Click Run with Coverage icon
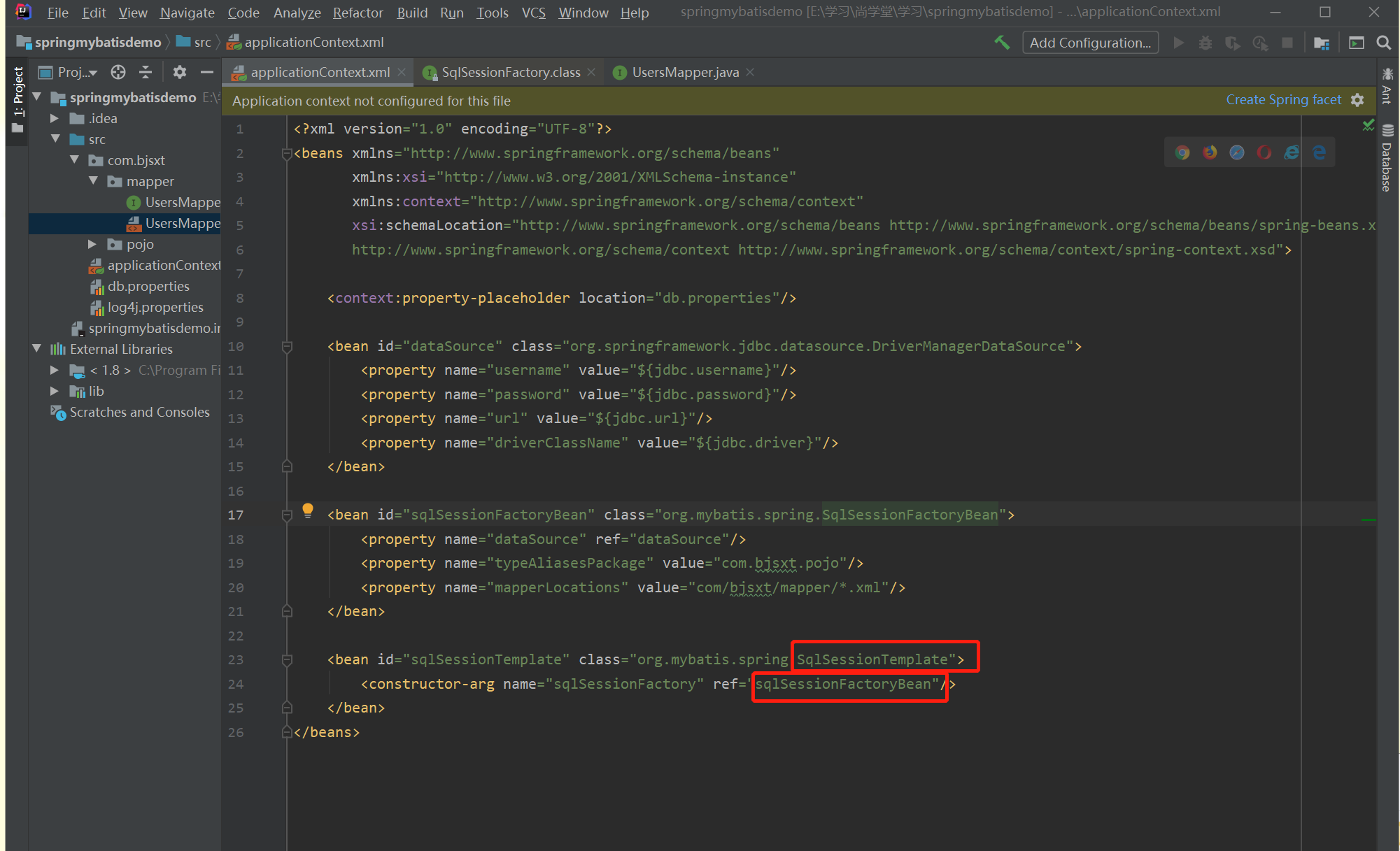 [x=1233, y=43]
